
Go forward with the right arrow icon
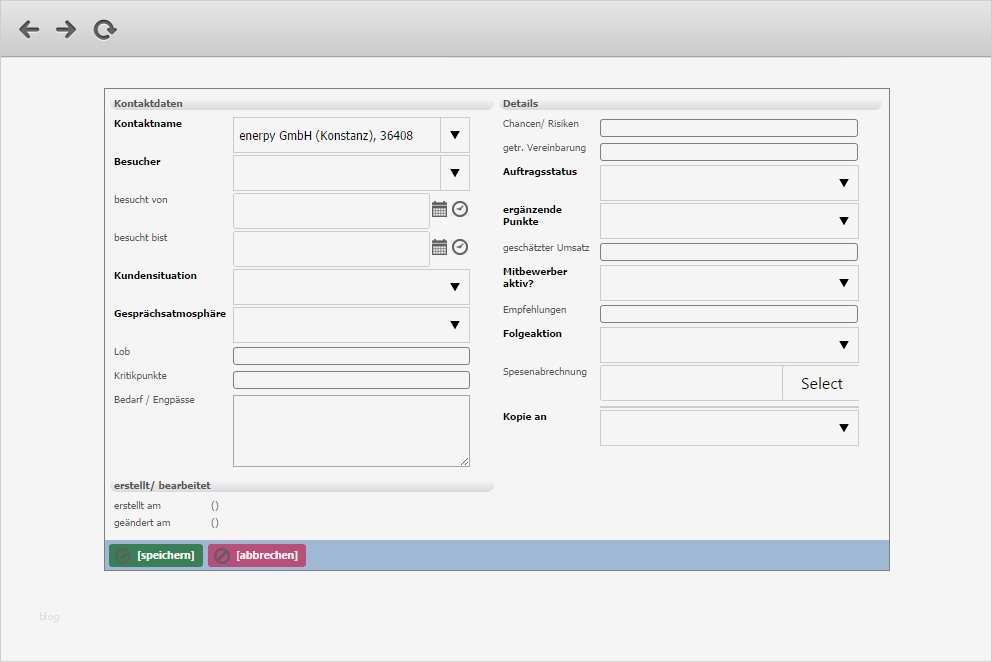click(x=66, y=29)
